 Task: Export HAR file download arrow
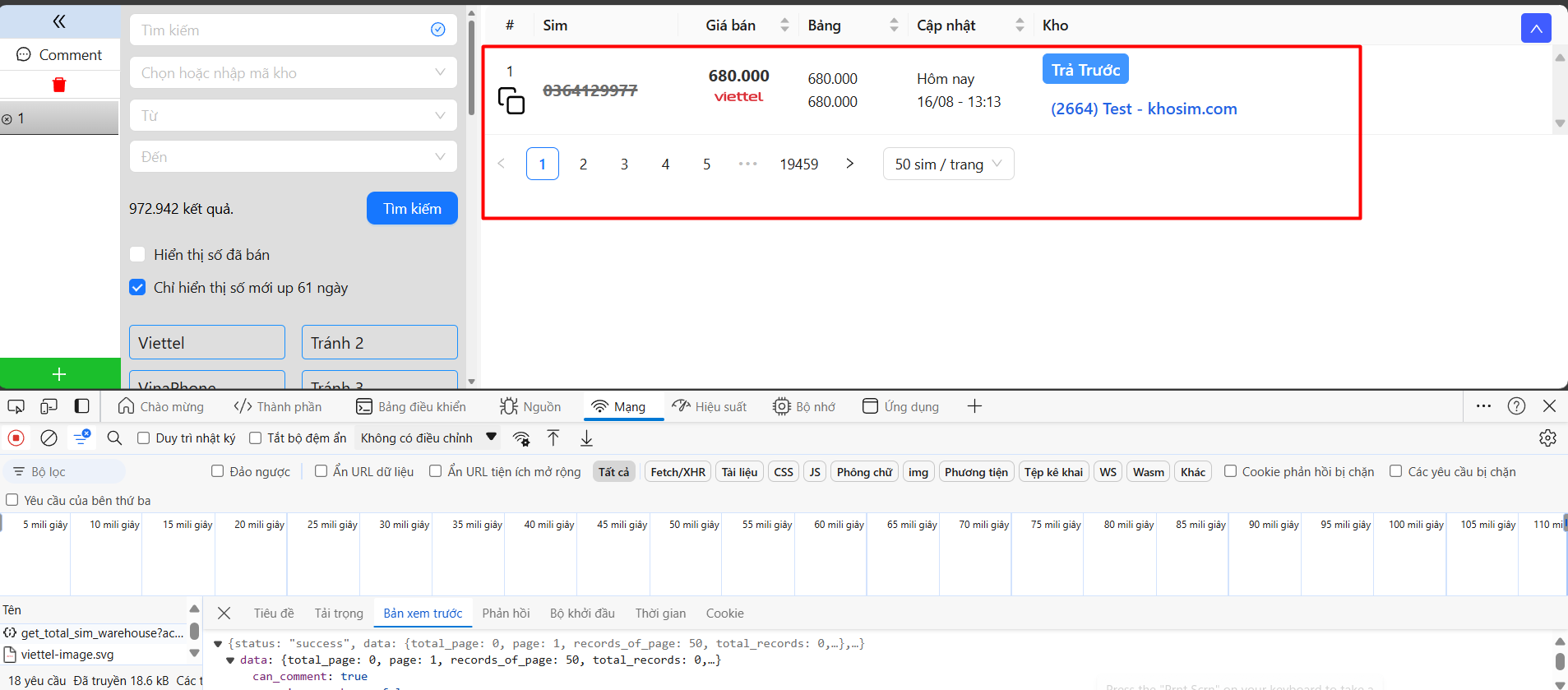[x=586, y=438]
